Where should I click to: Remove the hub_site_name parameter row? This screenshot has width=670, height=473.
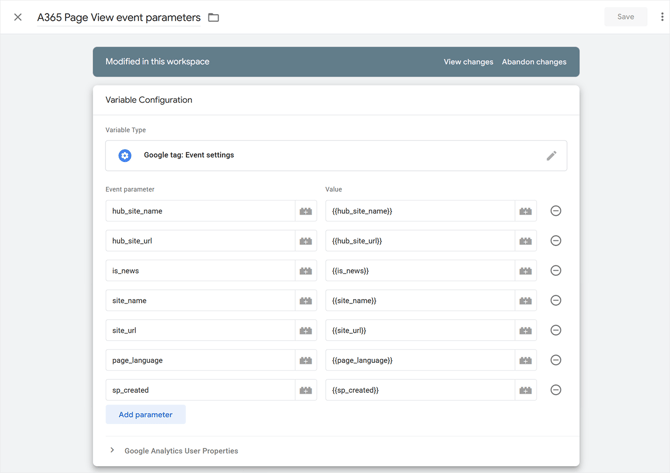click(x=555, y=211)
